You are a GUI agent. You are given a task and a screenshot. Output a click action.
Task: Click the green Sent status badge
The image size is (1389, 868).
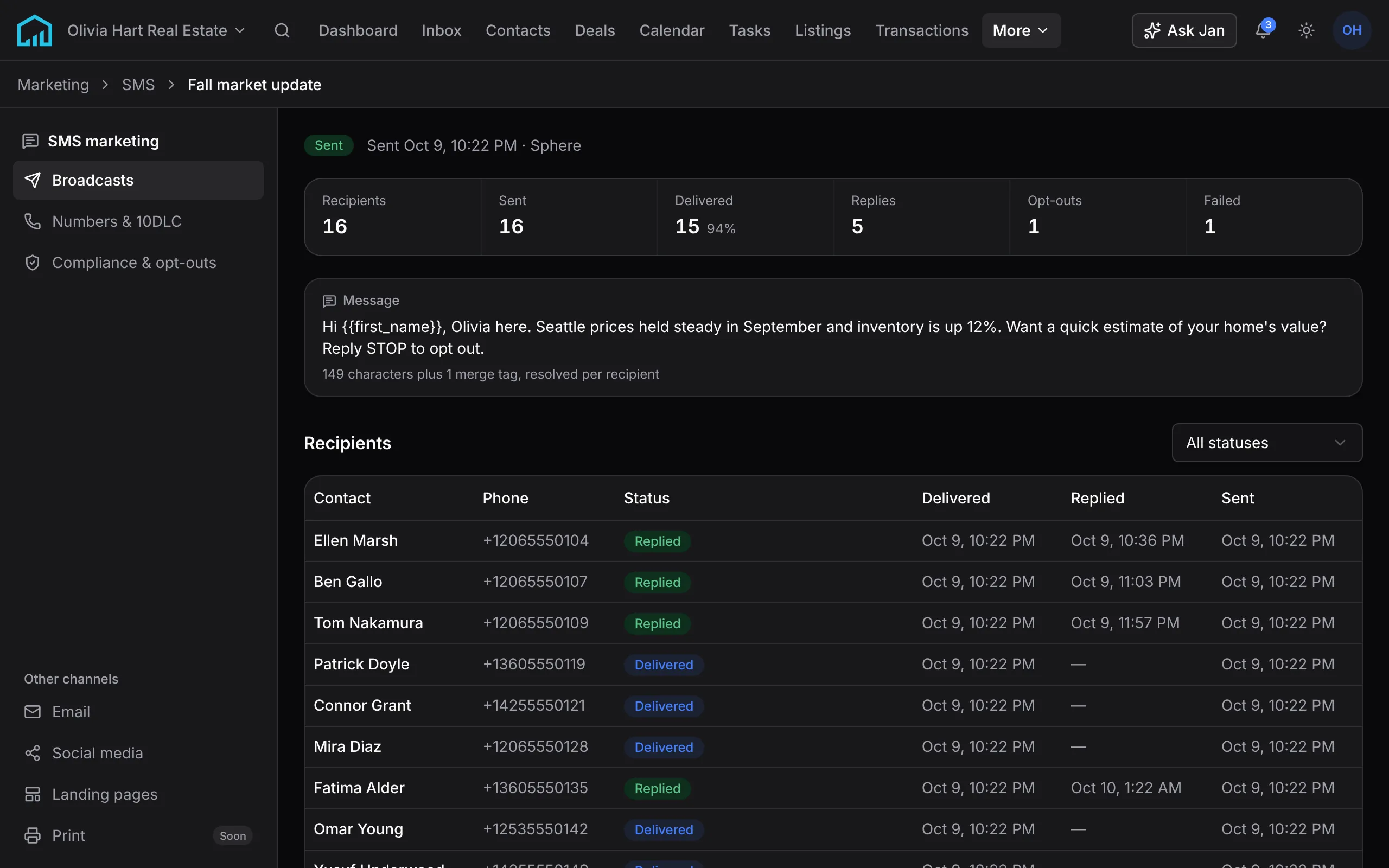pos(328,145)
